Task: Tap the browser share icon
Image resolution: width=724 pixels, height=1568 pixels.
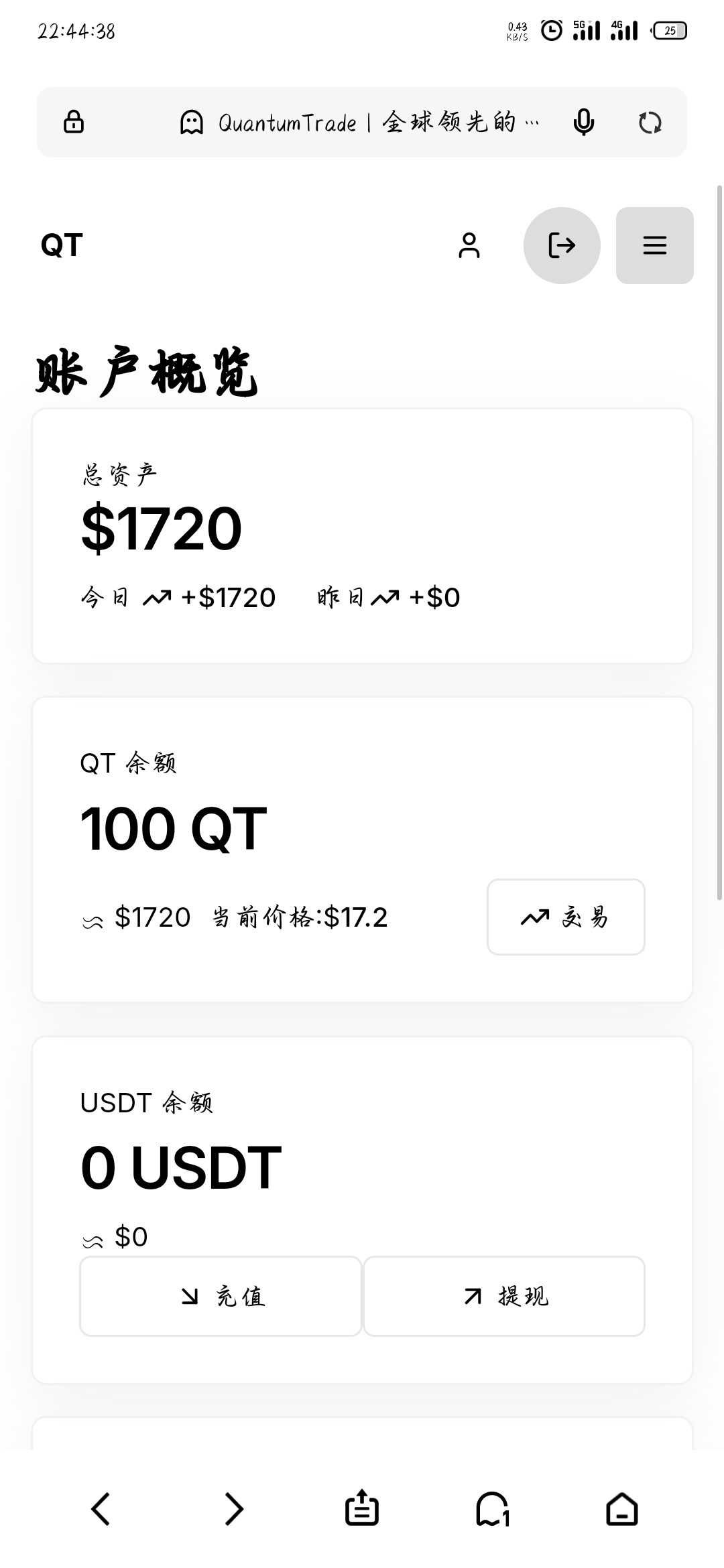Action: click(362, 1509)
